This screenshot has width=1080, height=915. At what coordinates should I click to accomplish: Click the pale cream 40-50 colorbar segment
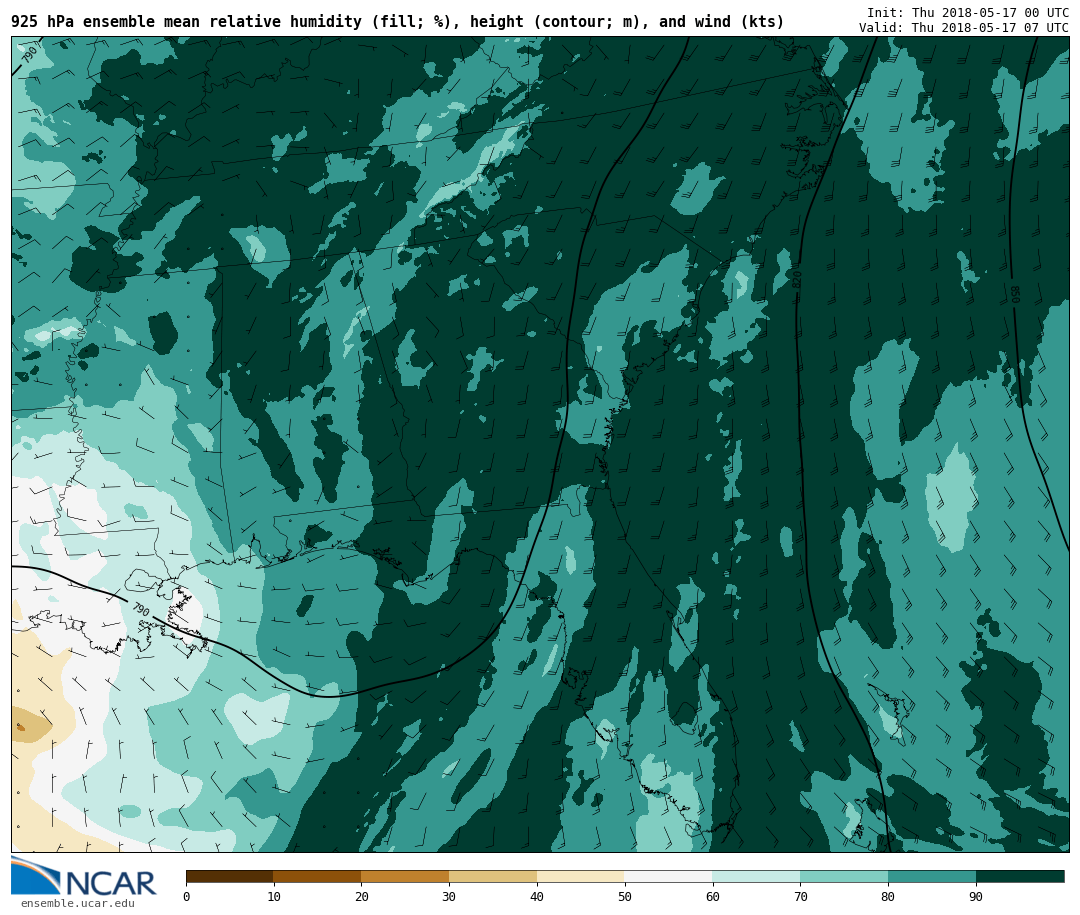point(581,876)
